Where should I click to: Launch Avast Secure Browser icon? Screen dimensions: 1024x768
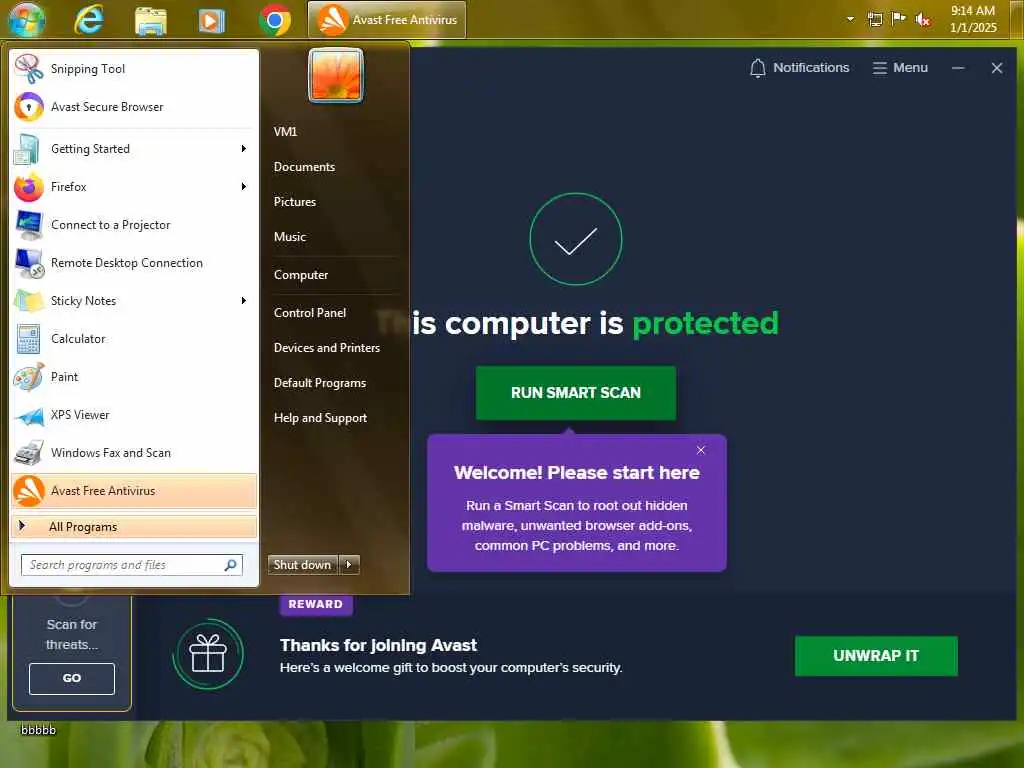pyautogui.click(x=29, y=106)
